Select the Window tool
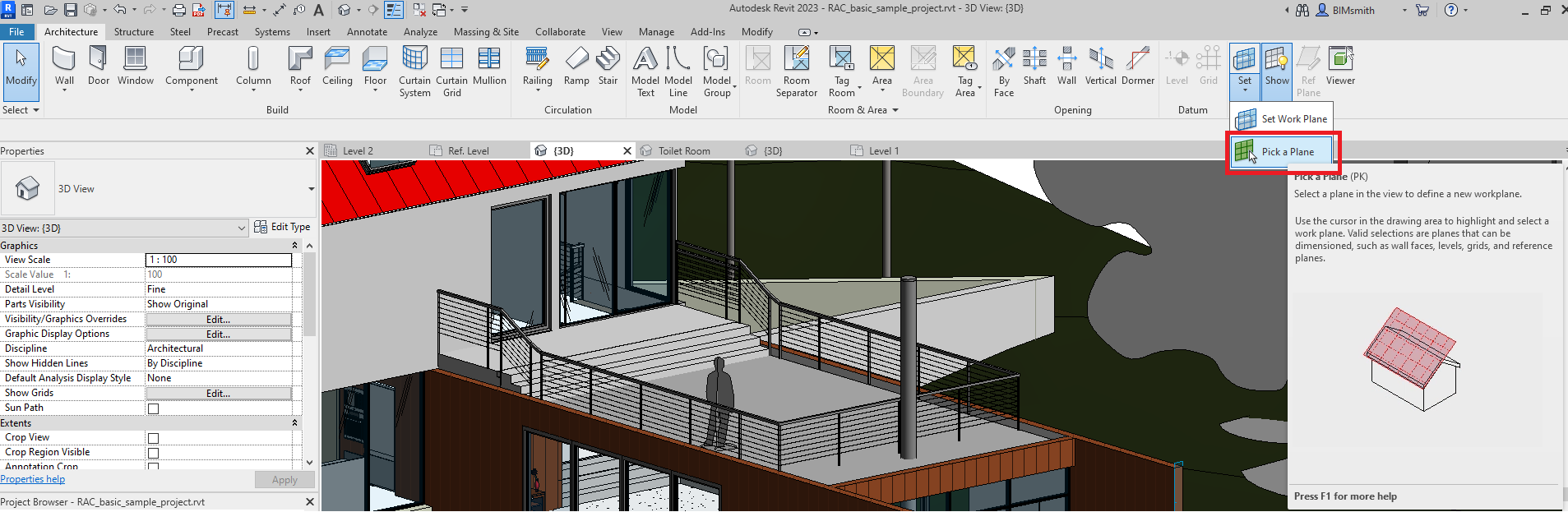Image resolution: width=1568 pixels, height=512 pixels. 135,66
